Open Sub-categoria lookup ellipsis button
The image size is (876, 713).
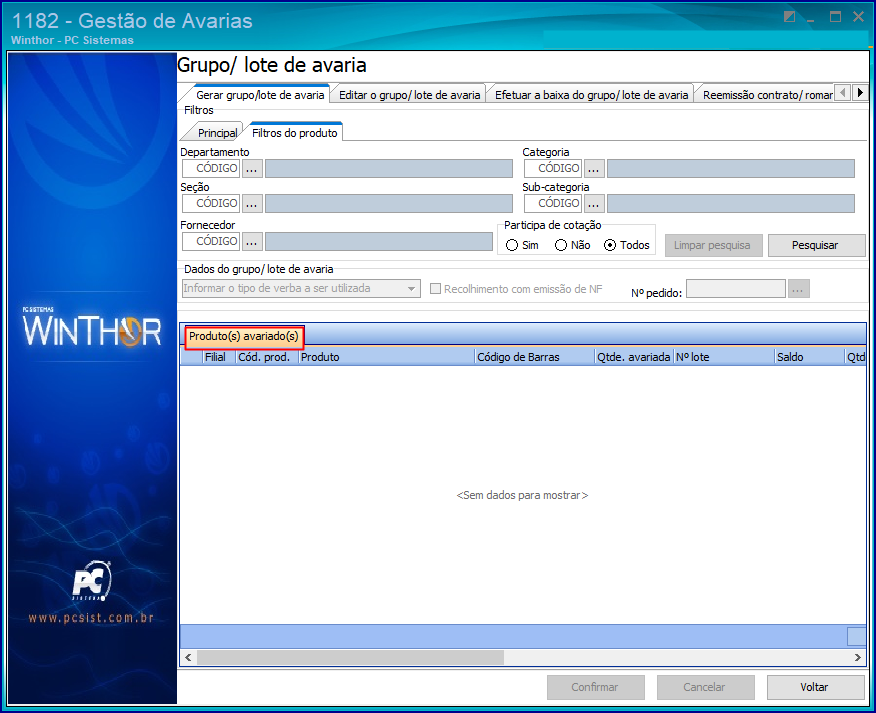(594, 203)
